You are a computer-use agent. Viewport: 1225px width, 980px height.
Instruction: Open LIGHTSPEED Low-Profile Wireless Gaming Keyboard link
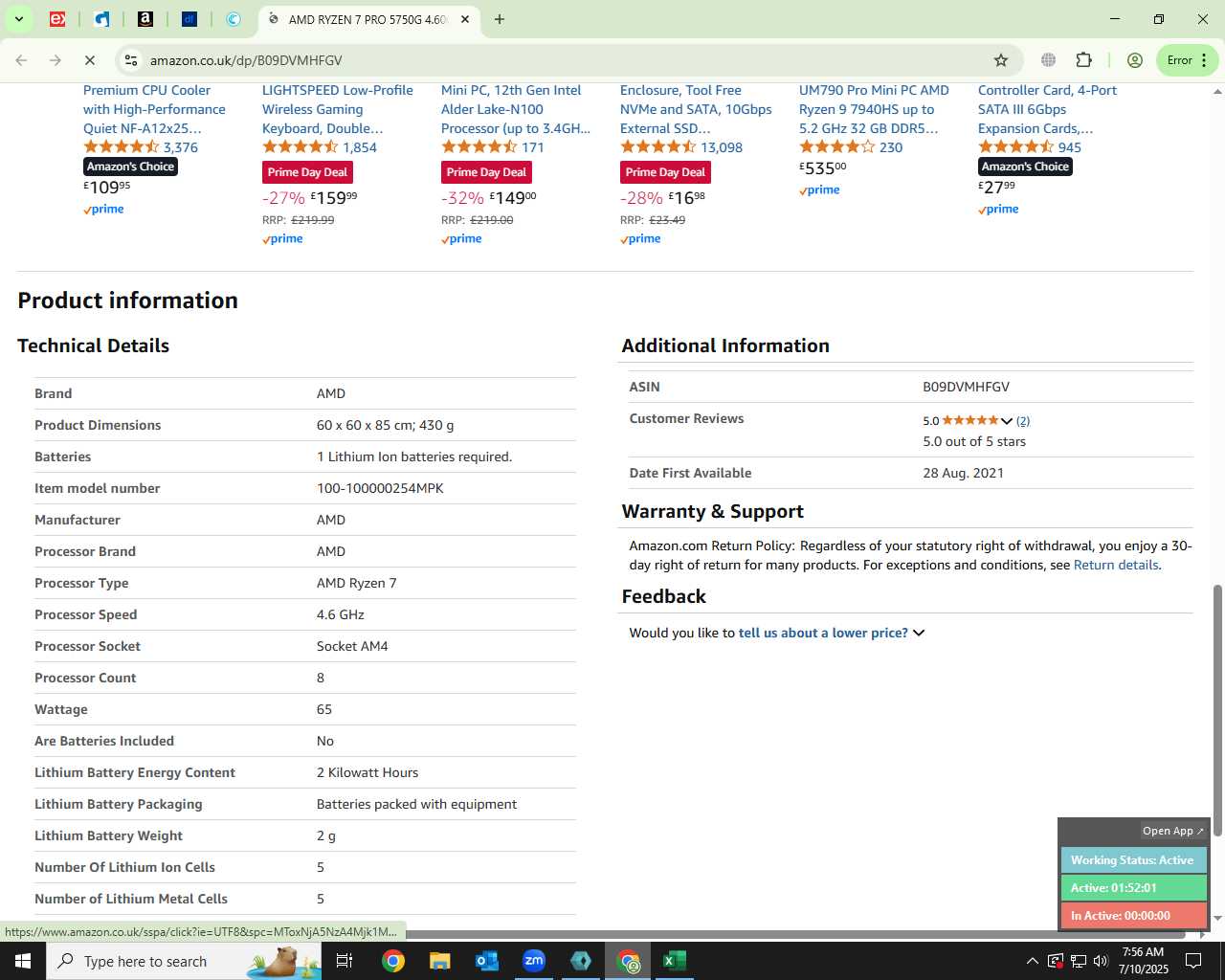tap(338, 109)
